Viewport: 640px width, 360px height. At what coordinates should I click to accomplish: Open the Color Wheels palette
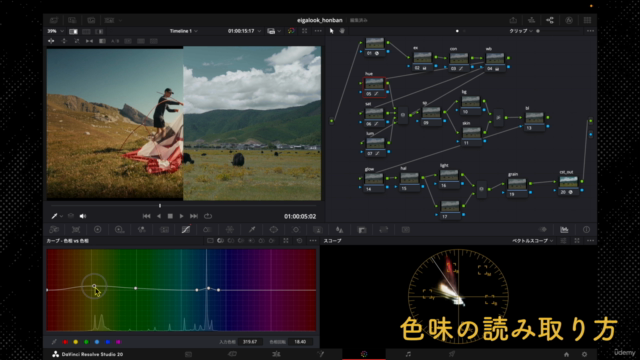coord(98,230)
